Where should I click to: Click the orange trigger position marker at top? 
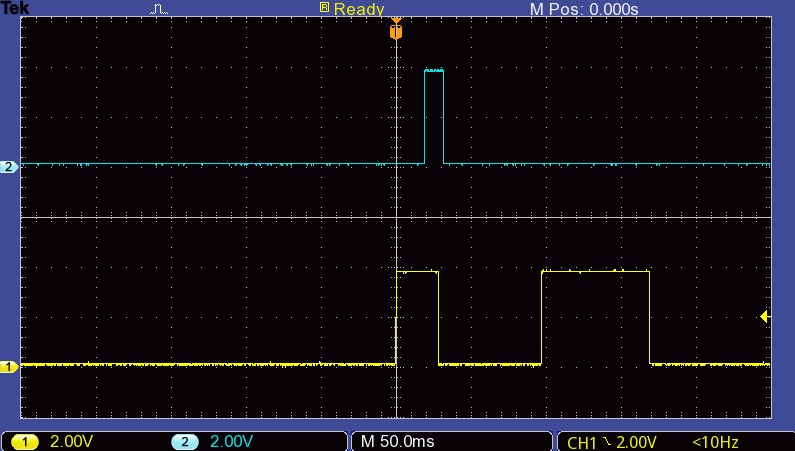396,29
